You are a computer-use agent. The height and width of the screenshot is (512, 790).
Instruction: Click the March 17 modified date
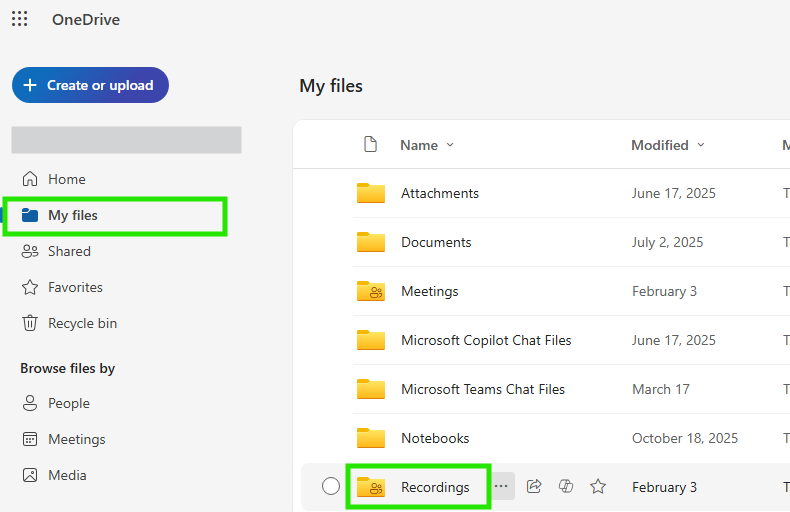click(x=661, y=389)
